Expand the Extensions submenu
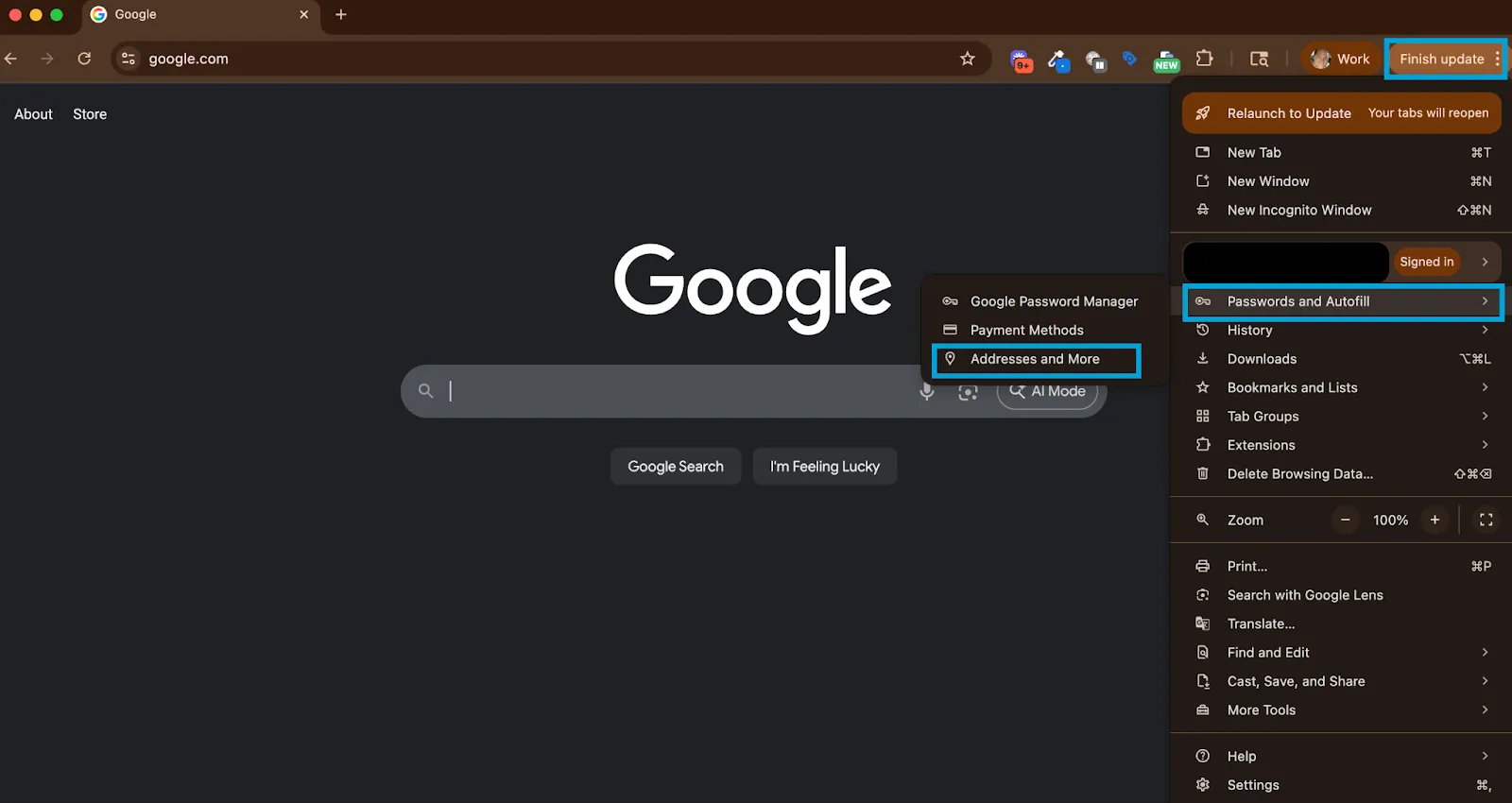Screen dimensions: 1512x803 1342,445
